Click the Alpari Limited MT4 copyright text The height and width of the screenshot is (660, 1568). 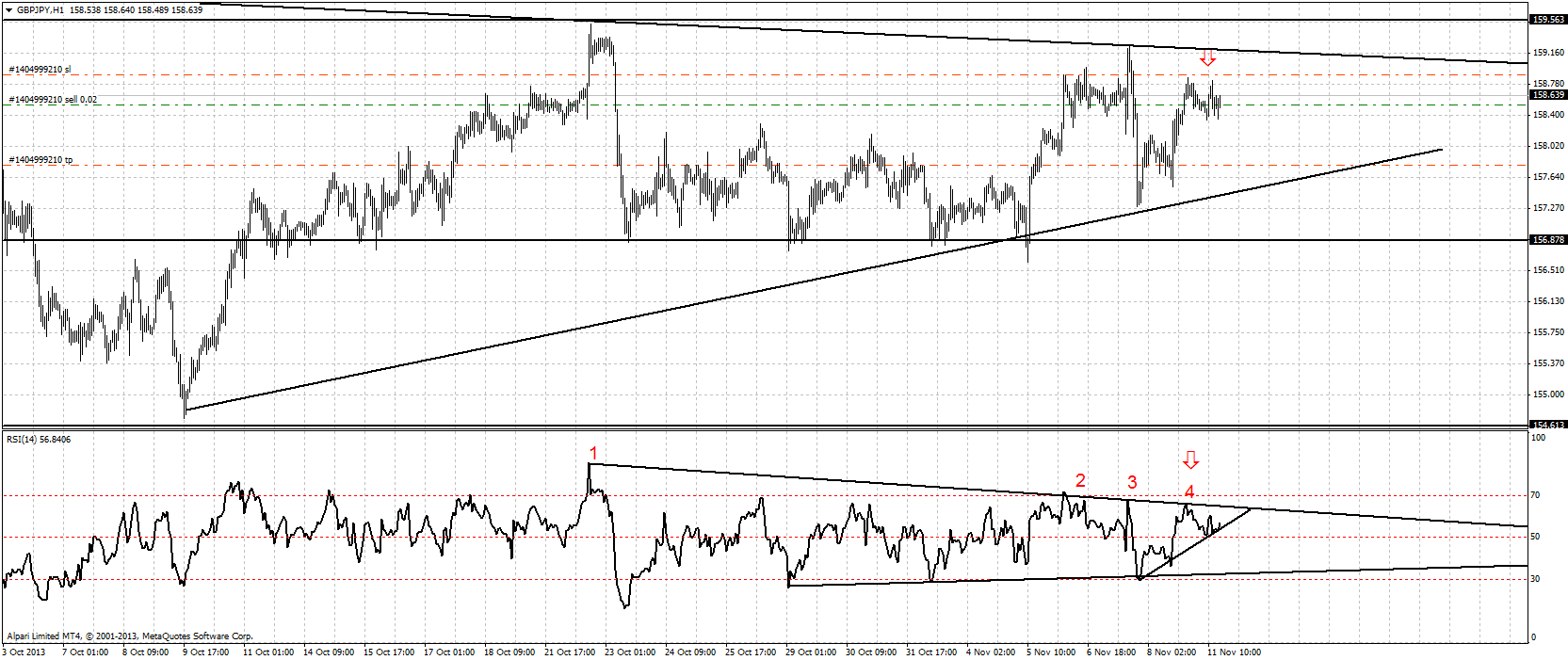(x=130, y=636)
